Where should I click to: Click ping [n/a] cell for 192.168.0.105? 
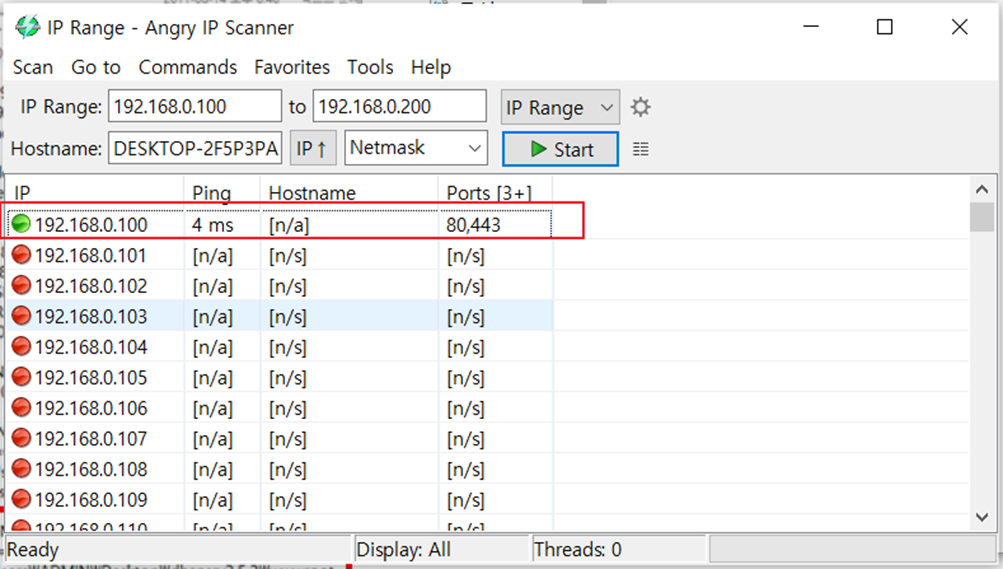pos(212,378)
